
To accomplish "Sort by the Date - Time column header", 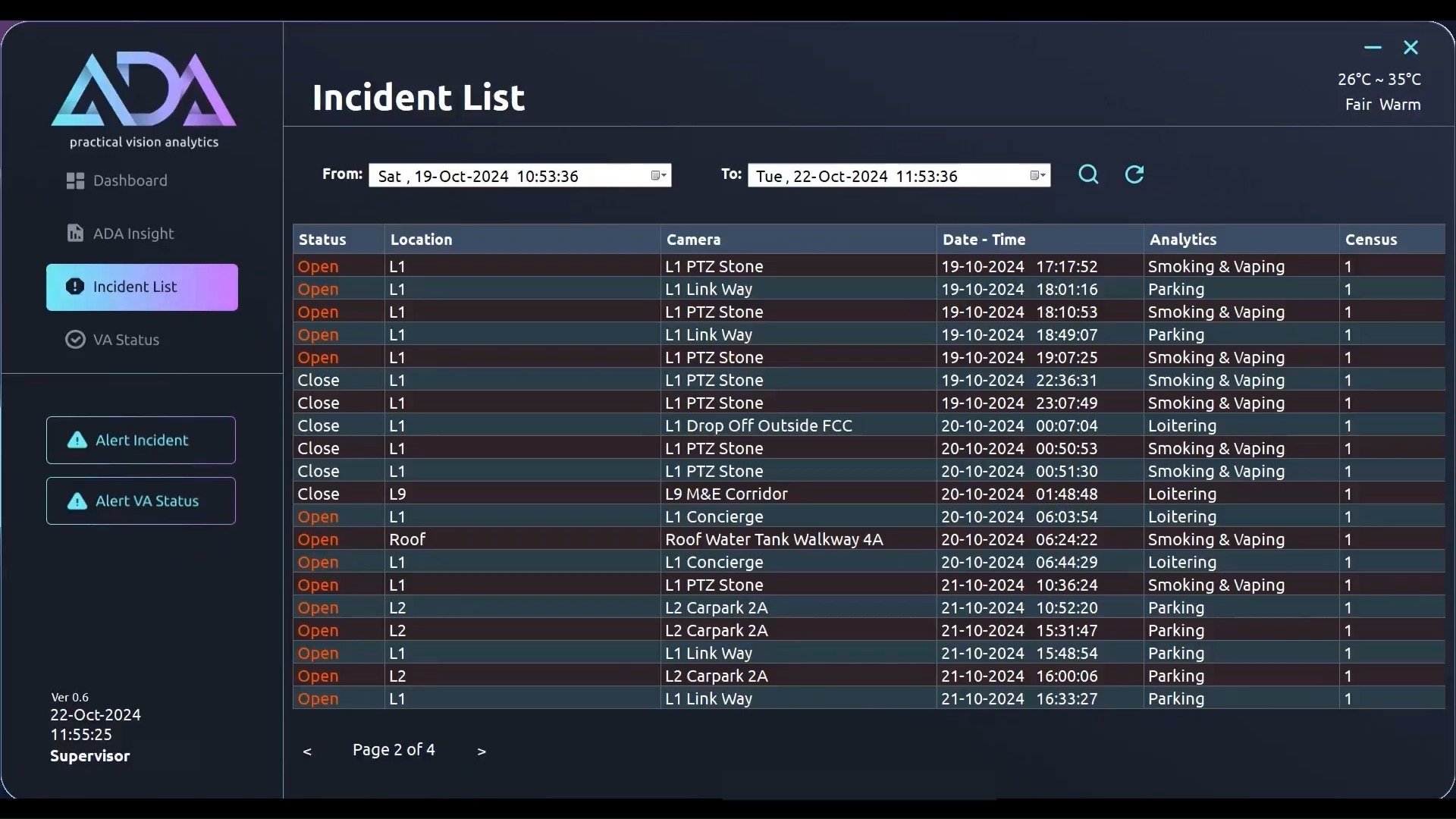I will tap(1040, 239).
